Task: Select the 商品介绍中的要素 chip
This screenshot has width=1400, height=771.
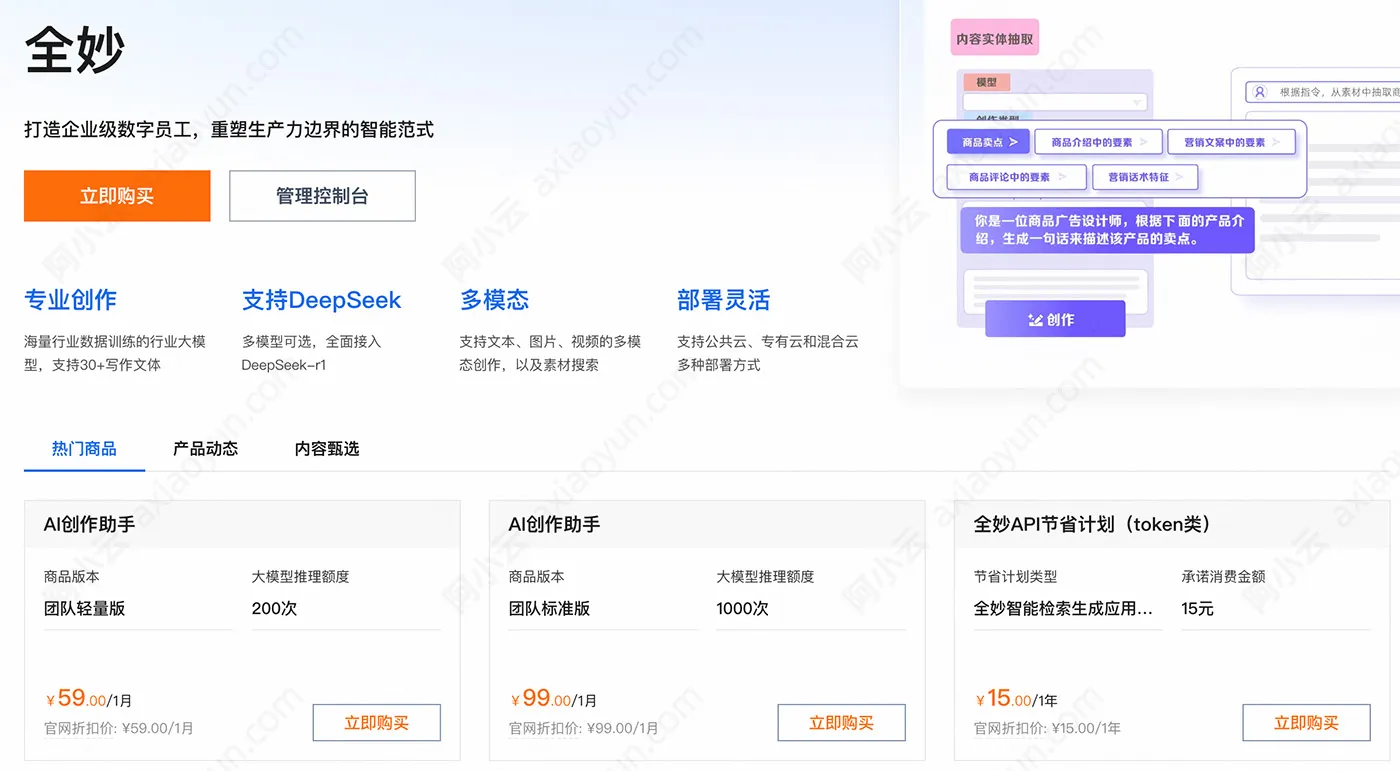Action: [x=1098, y=142]
